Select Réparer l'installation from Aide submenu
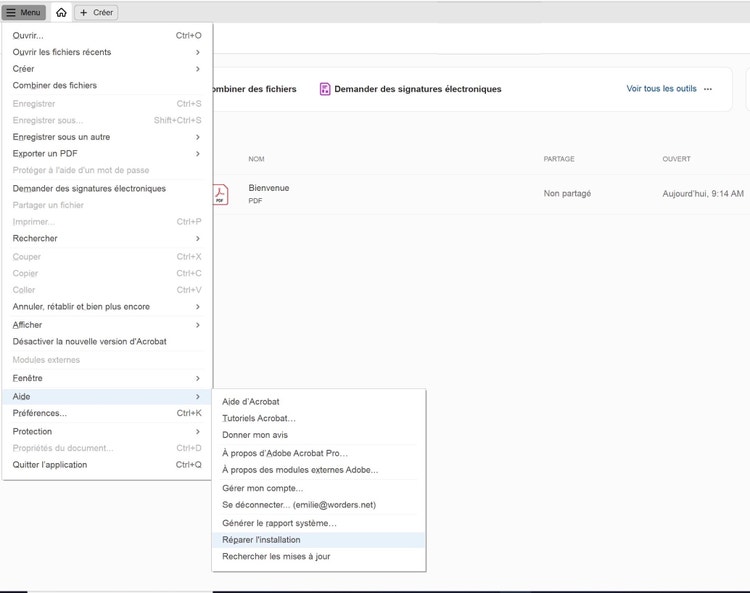The height and width of the screenshot is (593, 750). 261,540
